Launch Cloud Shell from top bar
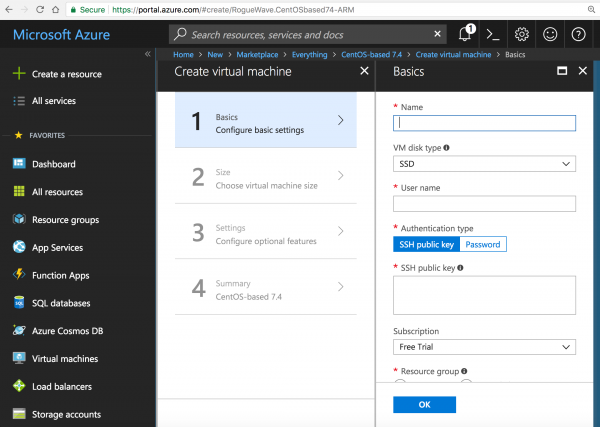 point(493,34)
